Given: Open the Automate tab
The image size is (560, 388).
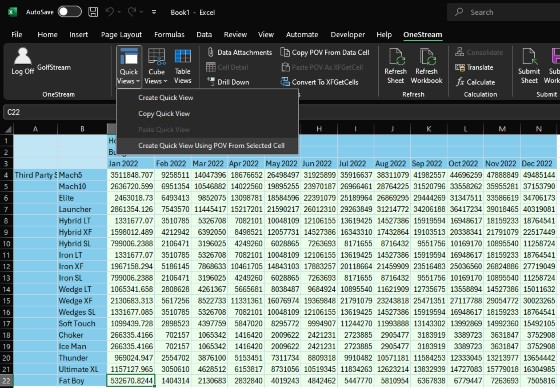Looking at the screenshot, I should coord(302,34).
